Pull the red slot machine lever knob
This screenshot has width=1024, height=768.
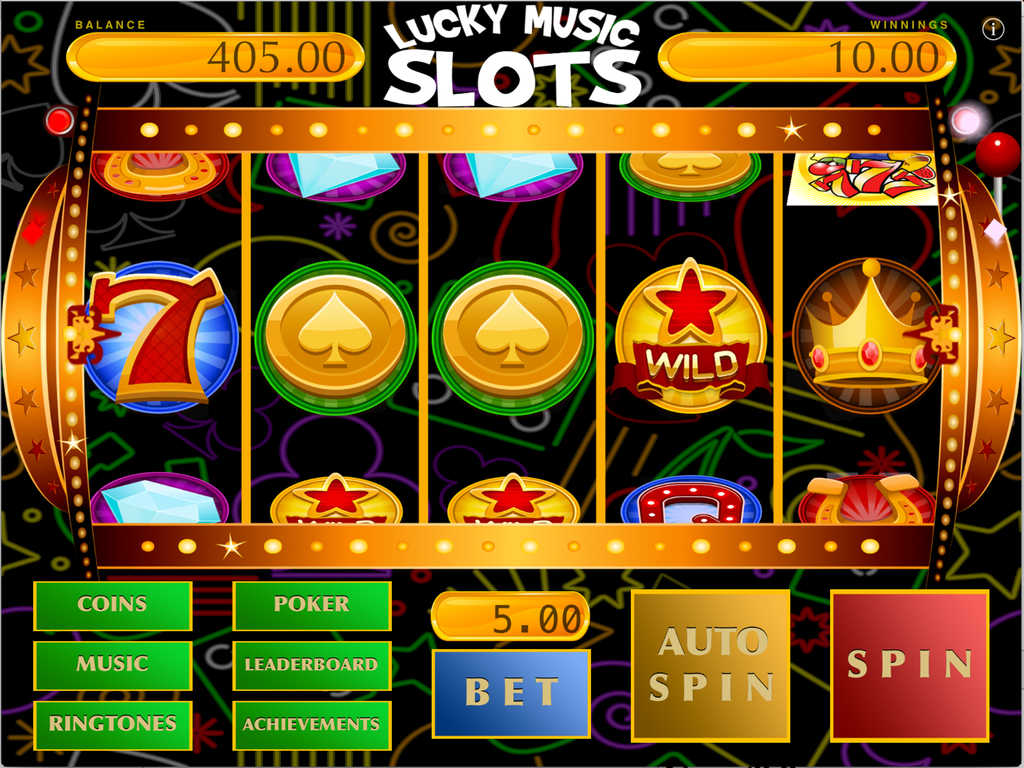coord(997,155)
